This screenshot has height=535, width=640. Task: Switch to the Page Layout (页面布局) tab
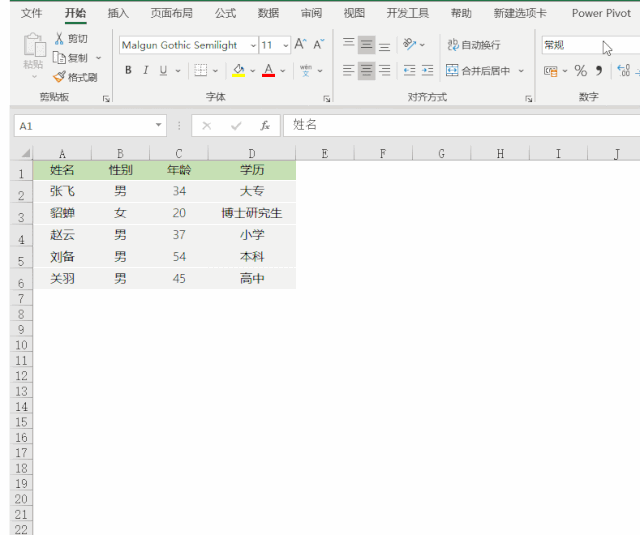171,13
